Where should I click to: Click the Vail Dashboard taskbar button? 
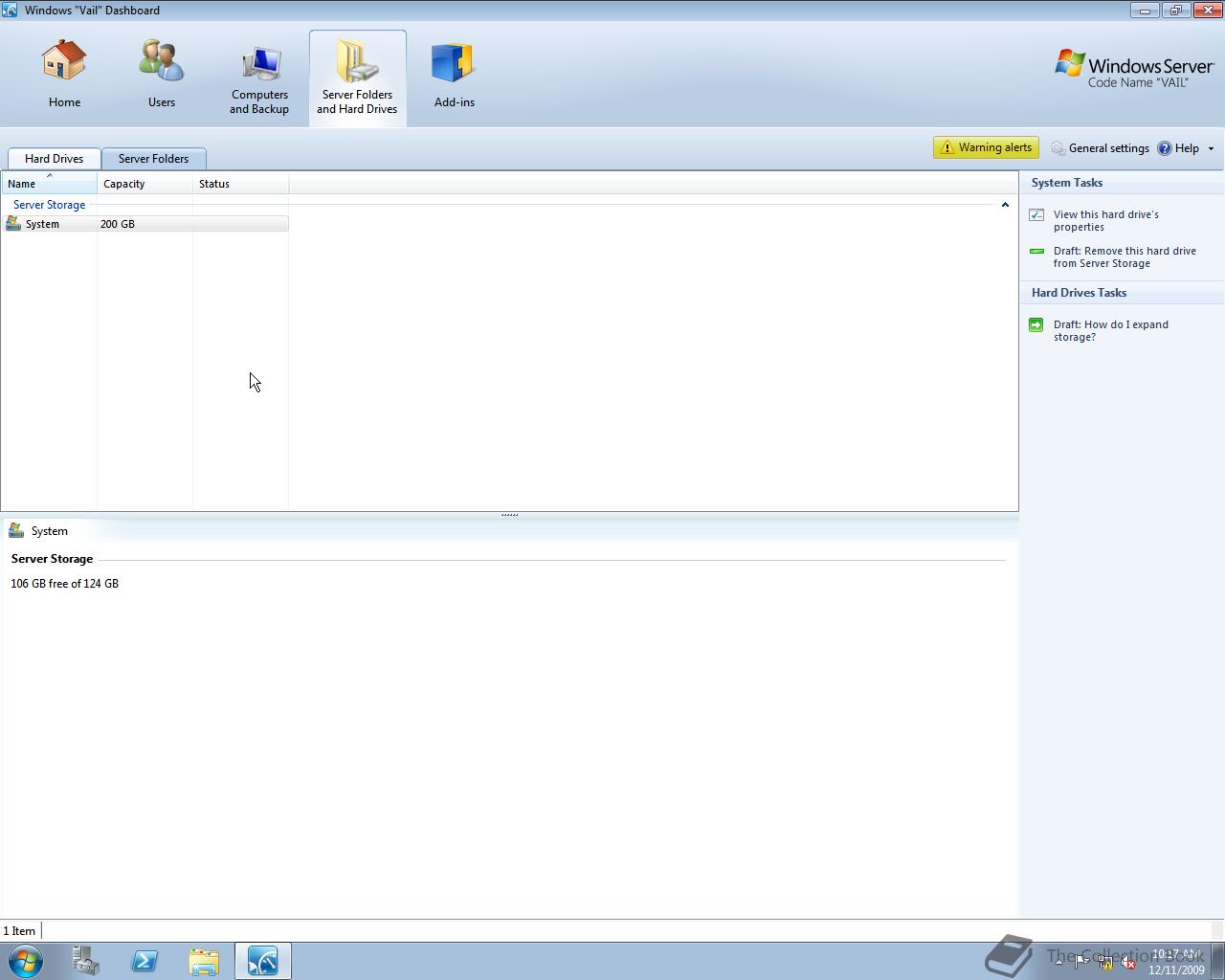(263, 961)
